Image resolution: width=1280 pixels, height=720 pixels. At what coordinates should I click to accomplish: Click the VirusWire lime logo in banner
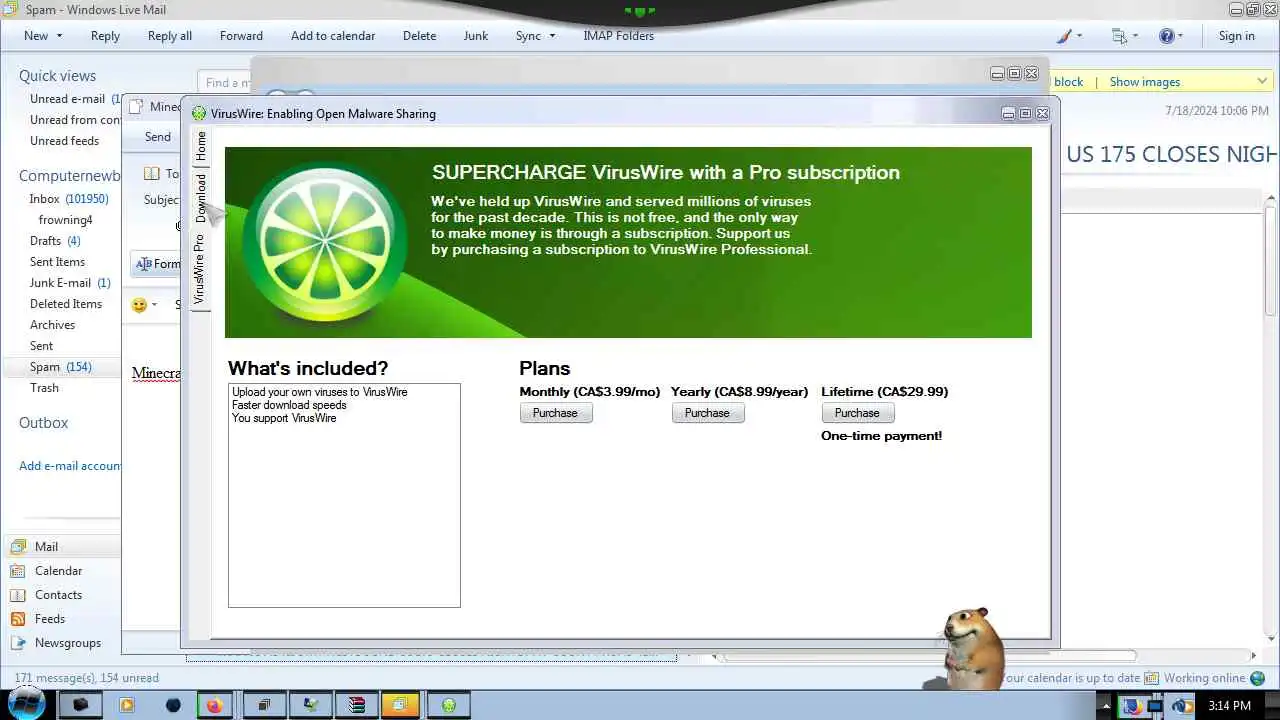[x=325, y=241]
